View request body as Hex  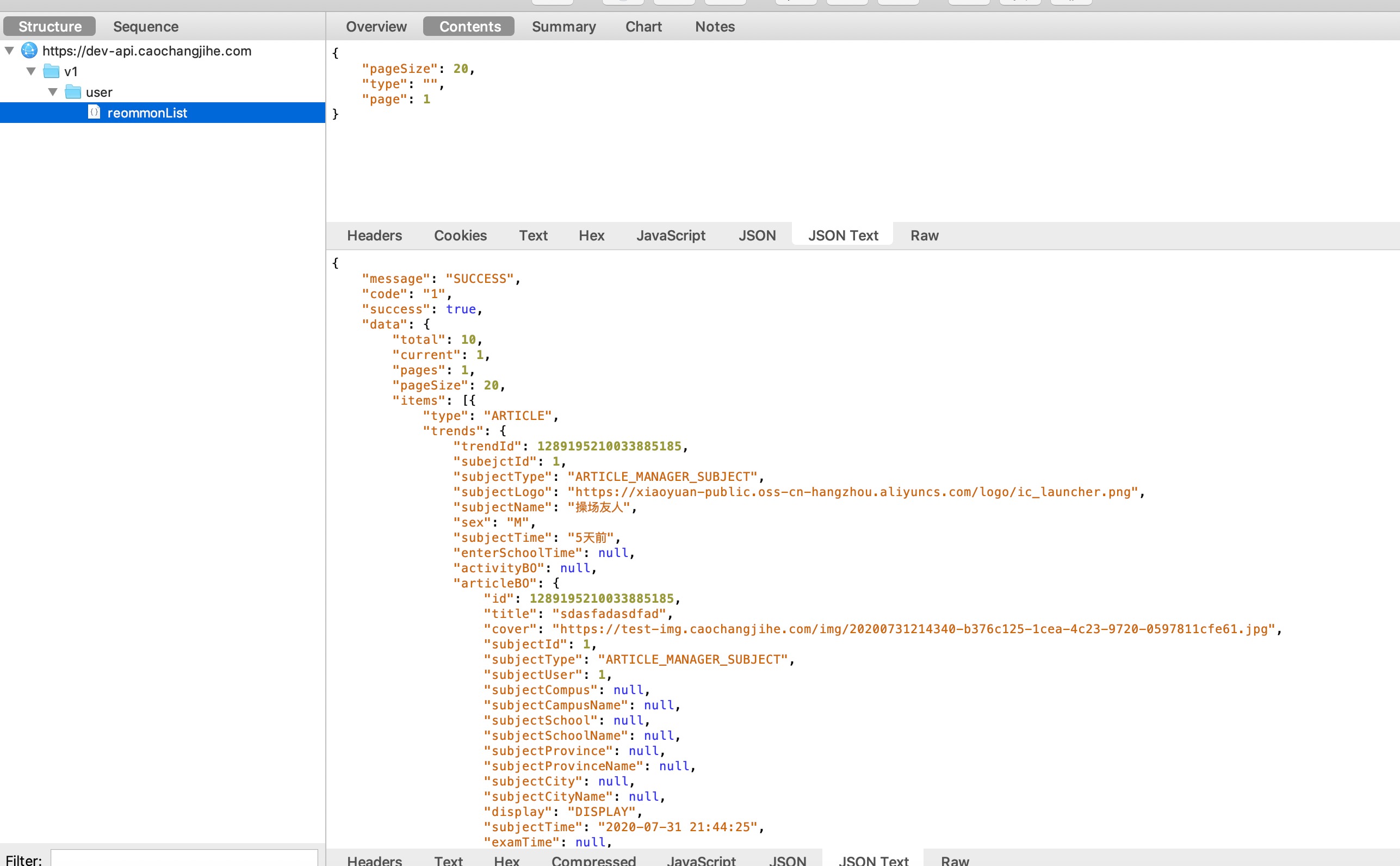[x=591, y=236]
